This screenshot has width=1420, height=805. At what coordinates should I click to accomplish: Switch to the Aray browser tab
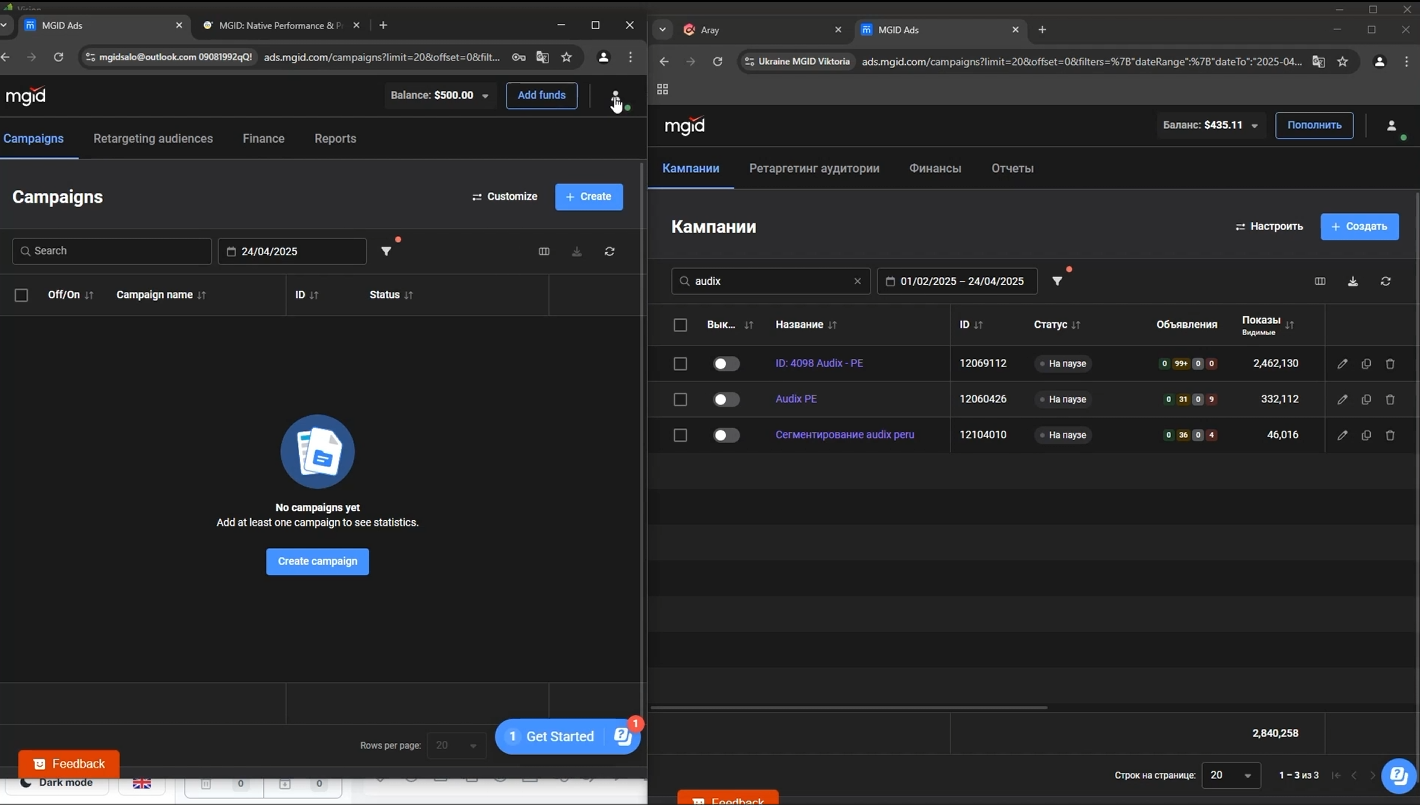pos(762,30)
